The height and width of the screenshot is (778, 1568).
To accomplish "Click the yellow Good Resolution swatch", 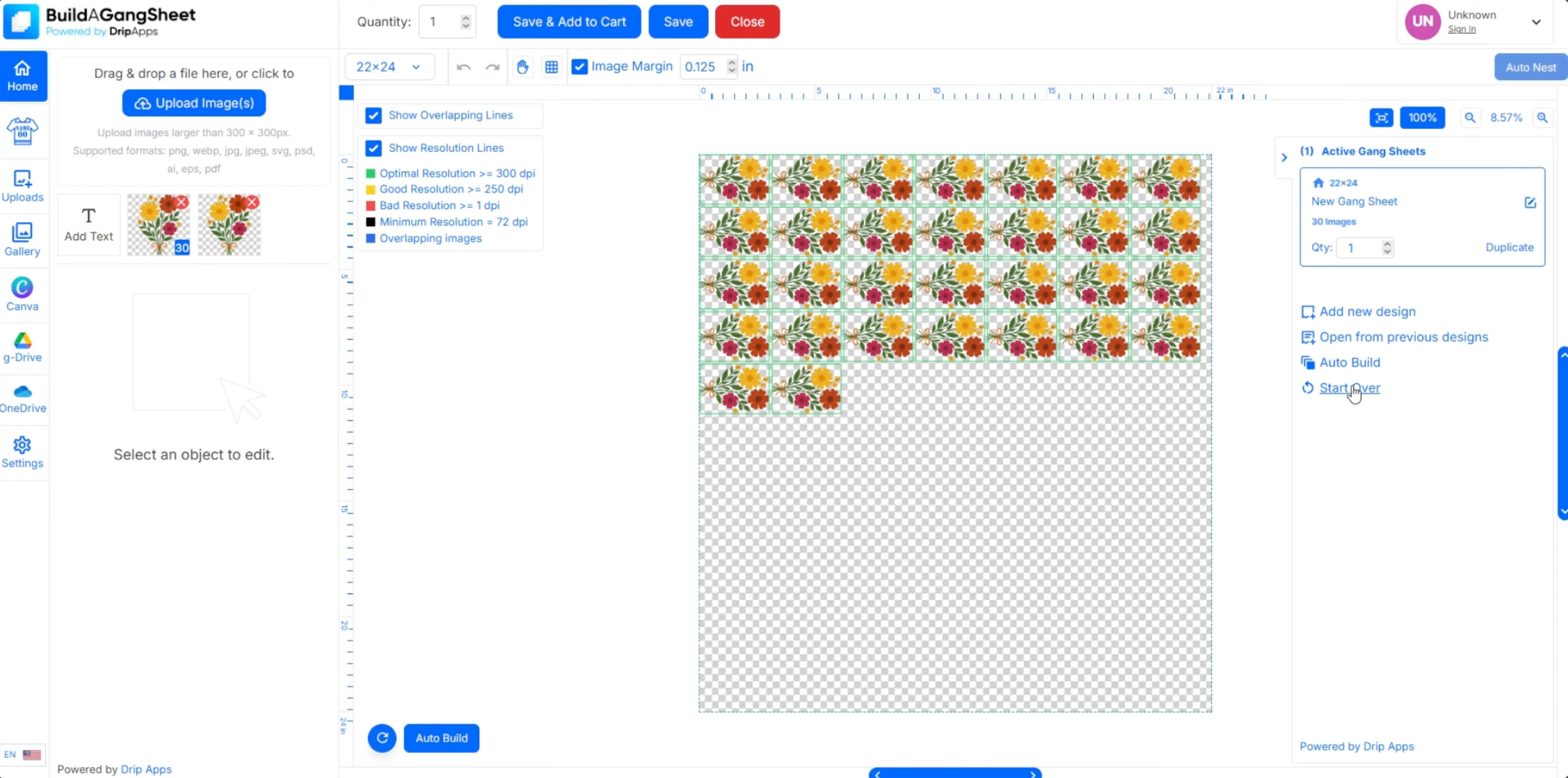I will [x=370, y=189].
